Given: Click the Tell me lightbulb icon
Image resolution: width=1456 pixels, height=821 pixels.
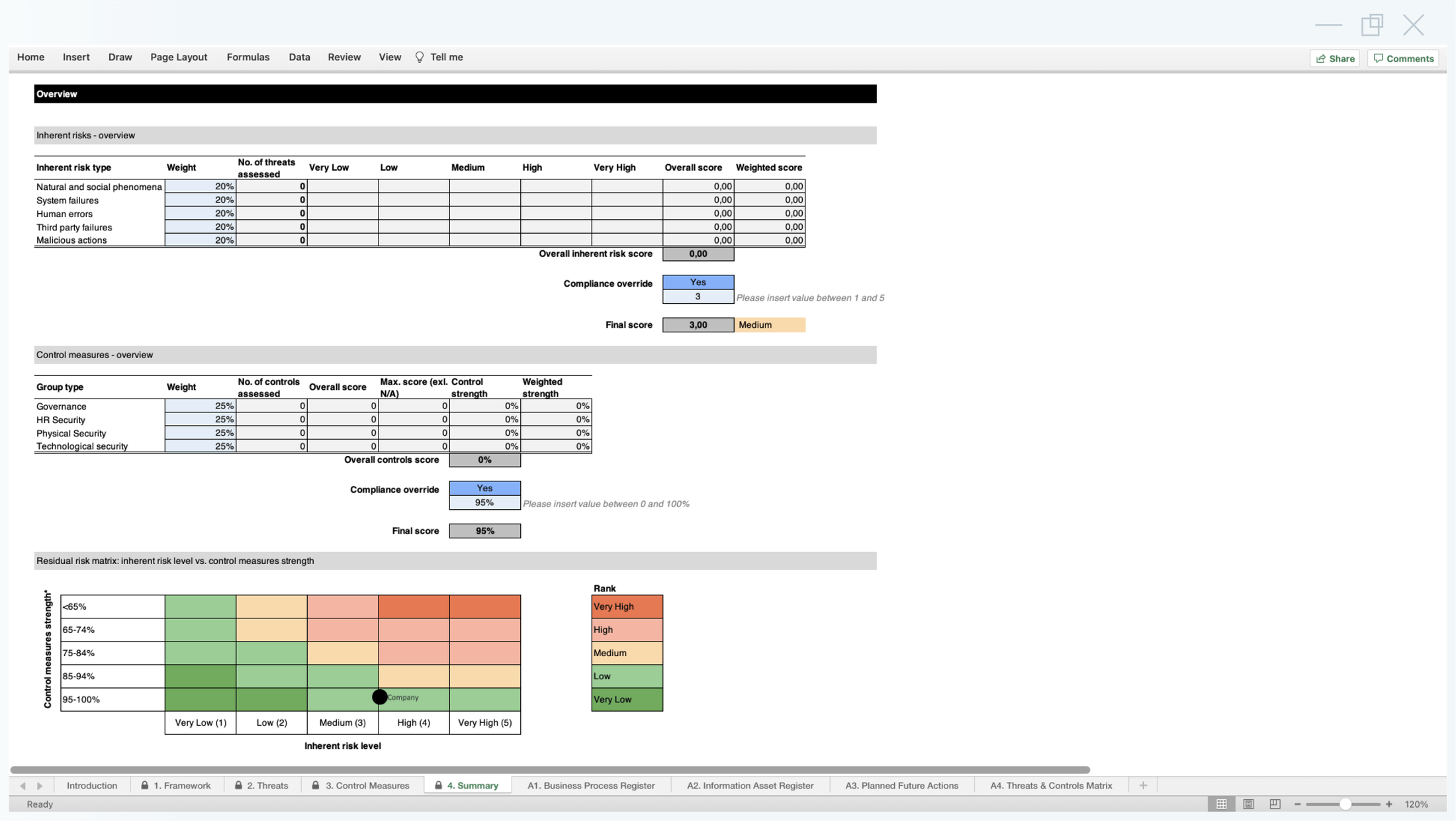Looking at the screenshot, I should pyautogui.click(x=419, y=57).
